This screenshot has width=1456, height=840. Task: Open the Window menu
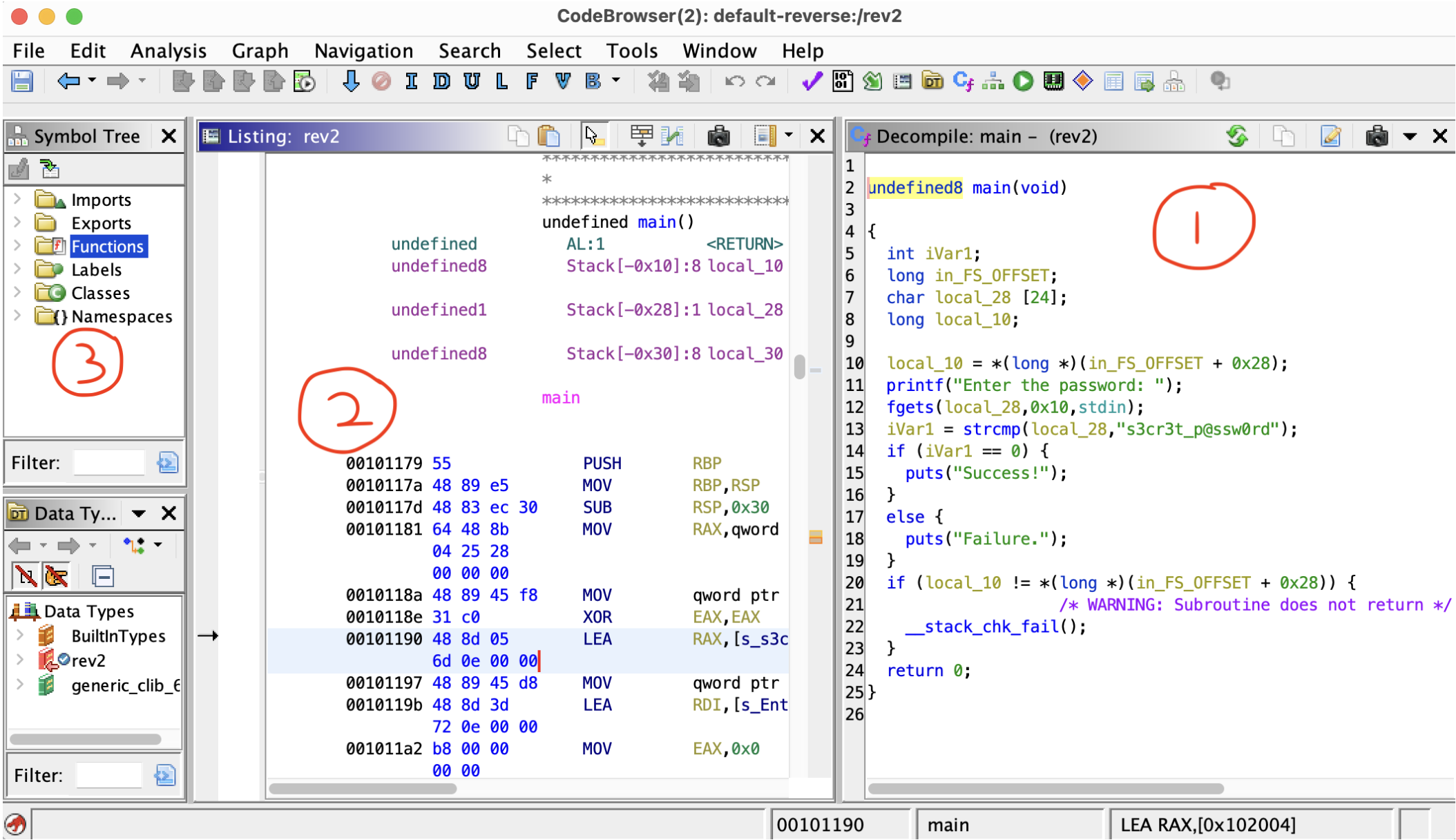pyautogui.click(x=719, y=50)
